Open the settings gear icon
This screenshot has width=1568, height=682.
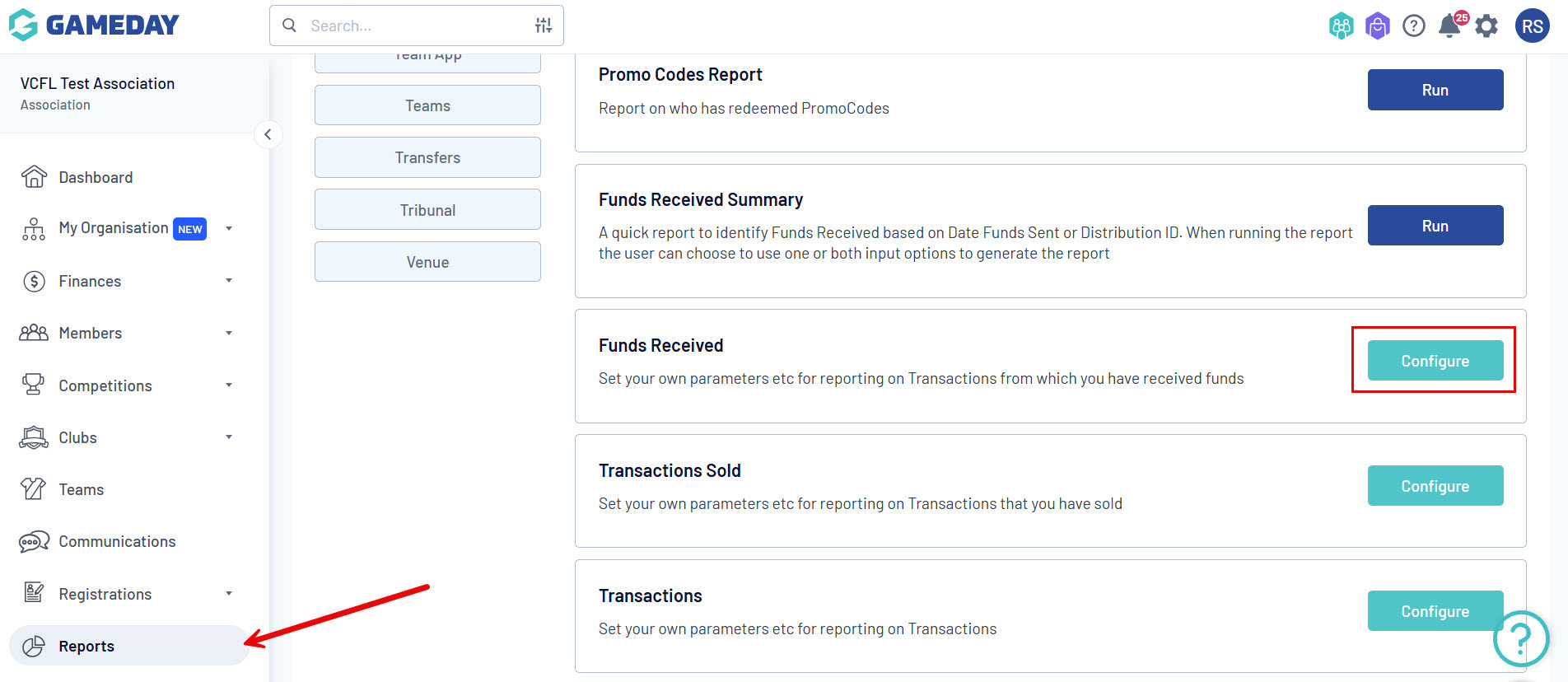pyautogui.click(x=1486, y=26)
